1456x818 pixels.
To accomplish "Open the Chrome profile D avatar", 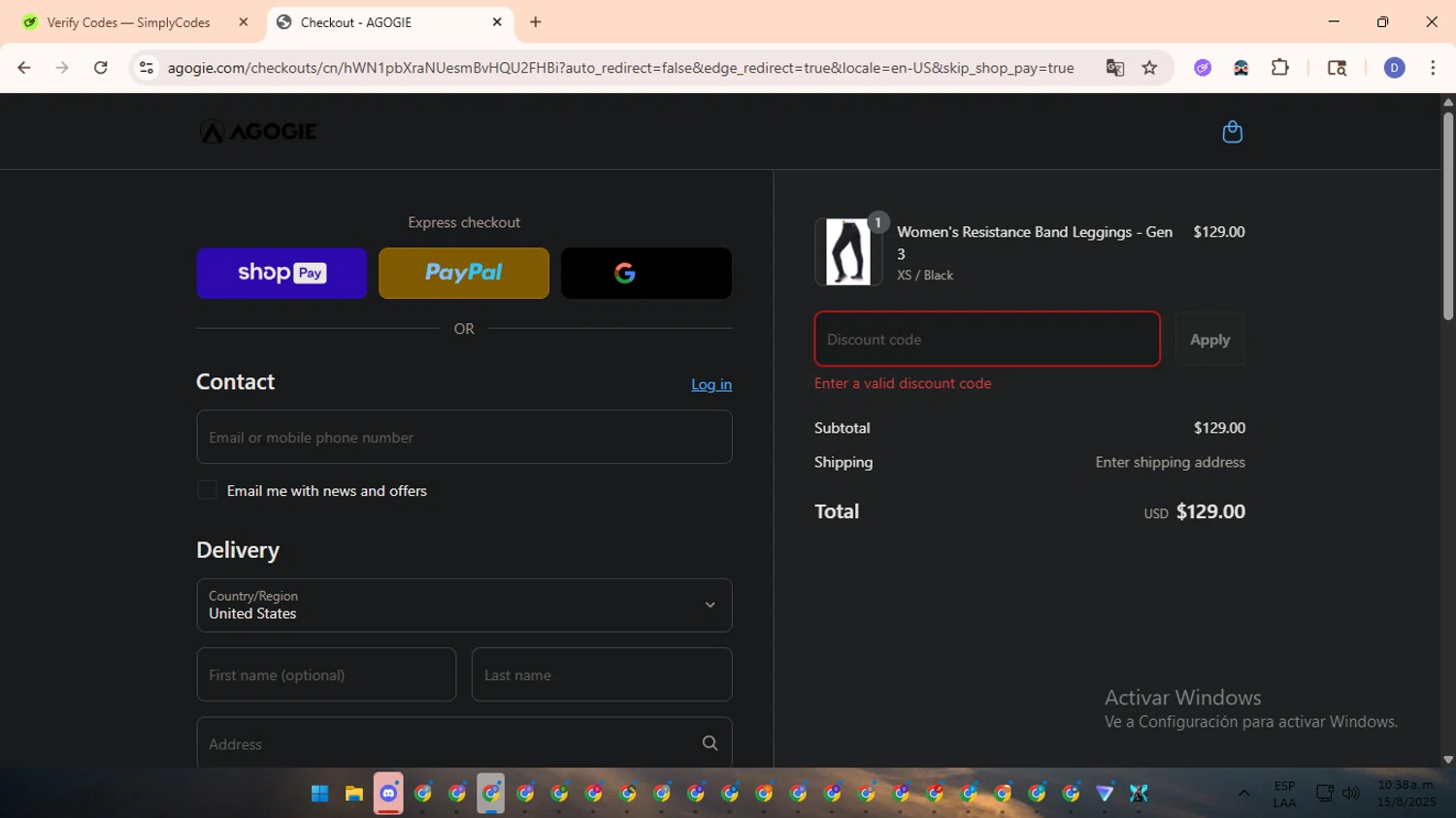I will point(1395,68).
